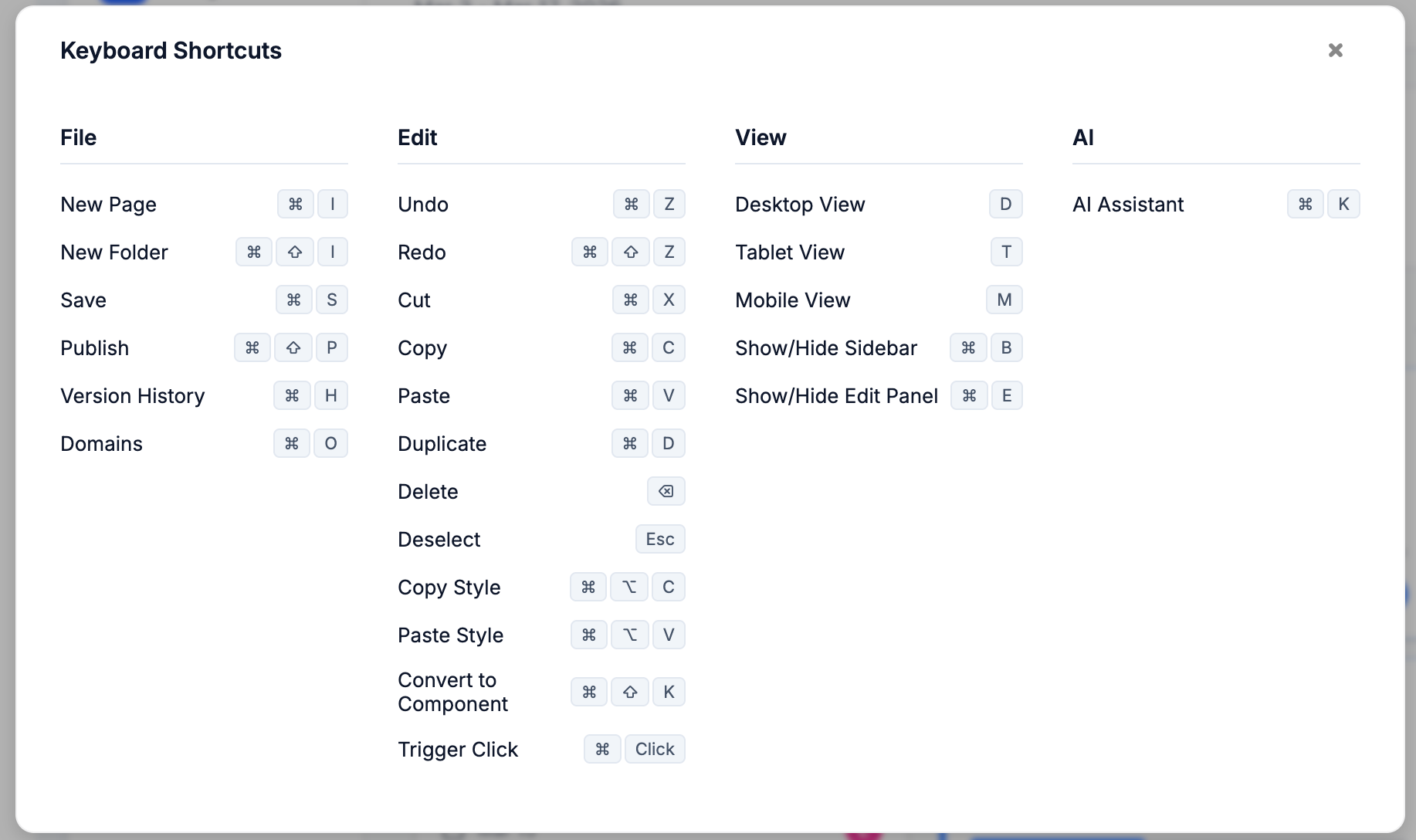1416x840 pixels.
Task: Dismiss the Keyboard Shortcuts dialog
Action: (1336, 50)
